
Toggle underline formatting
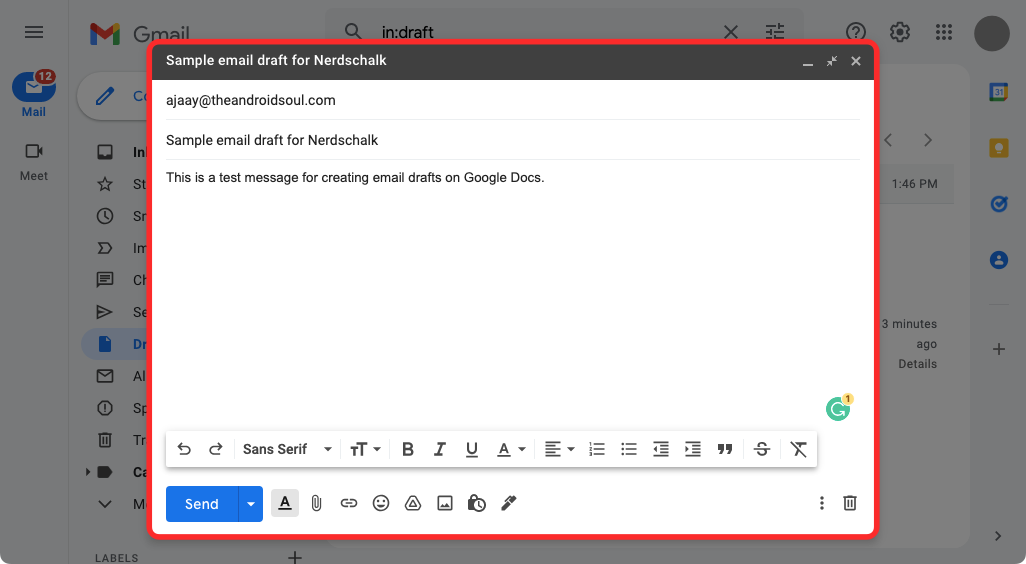coord(472,449)
